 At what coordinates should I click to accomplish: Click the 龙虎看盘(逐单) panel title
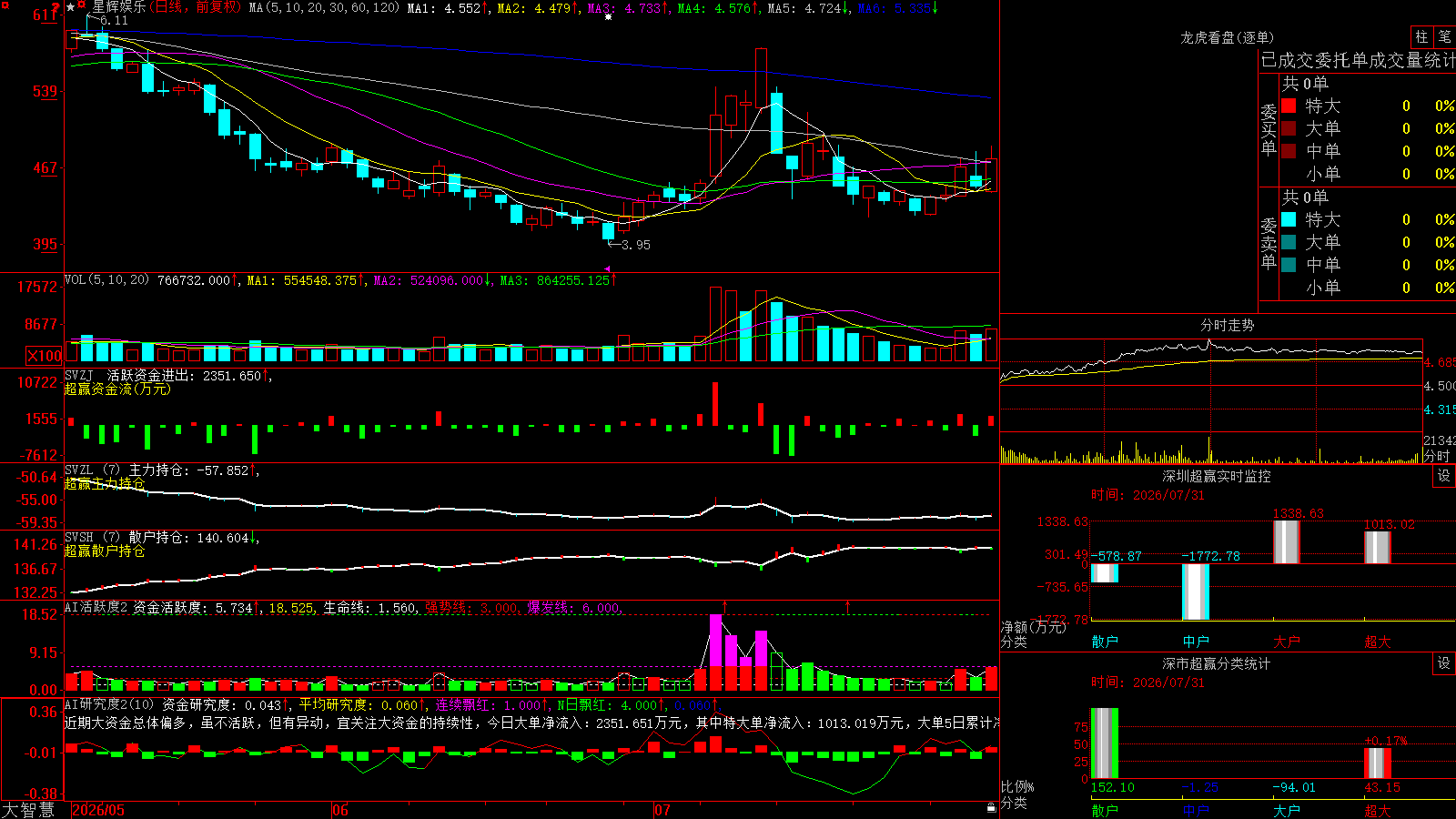[1227, 37]
